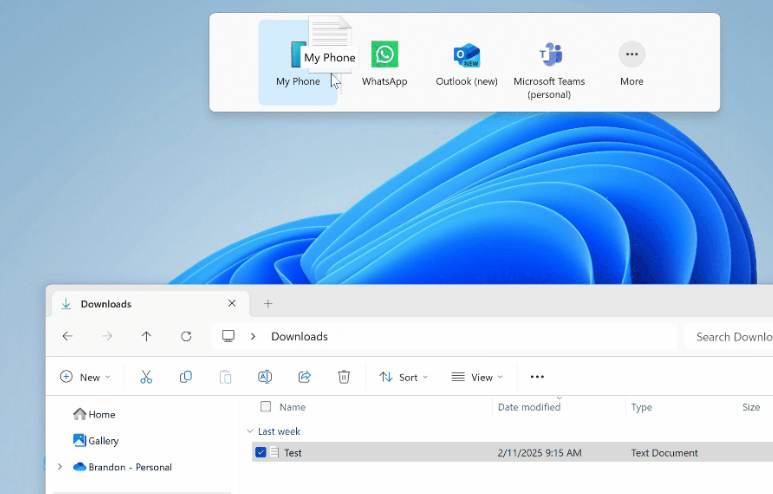The image size is (773, 494).
Task: Toggle the select-all checkbox in header
Action: pyautogui.click(x=265, y=407)
